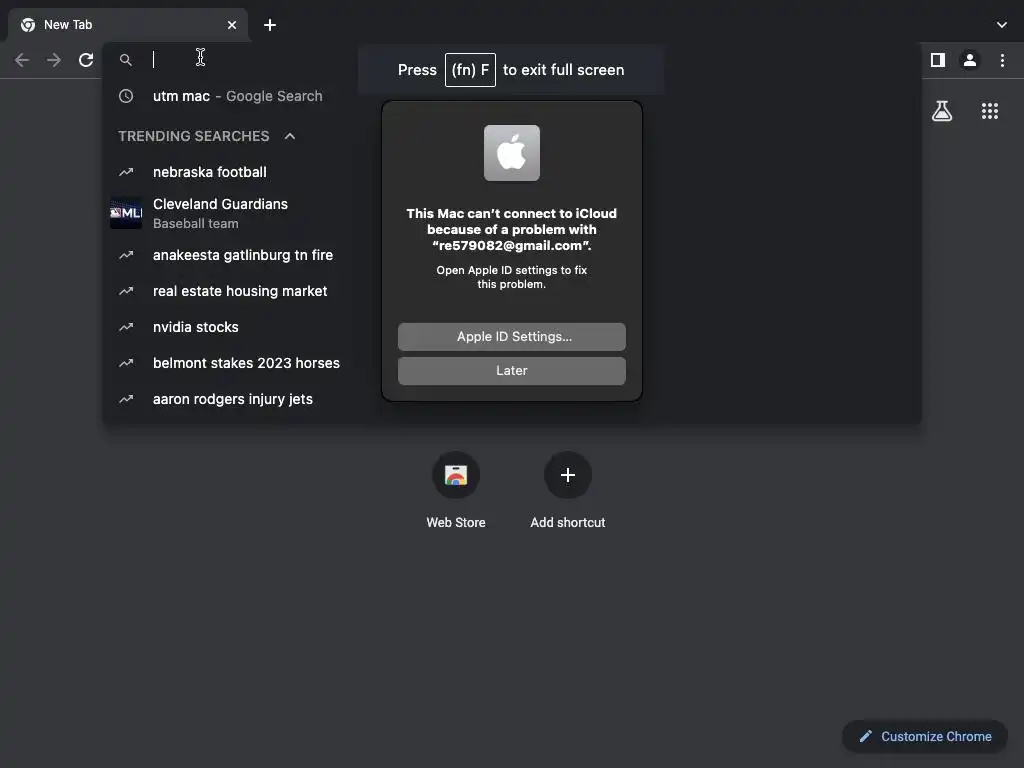Select 'nebraska football' trending search

[511, 172]
